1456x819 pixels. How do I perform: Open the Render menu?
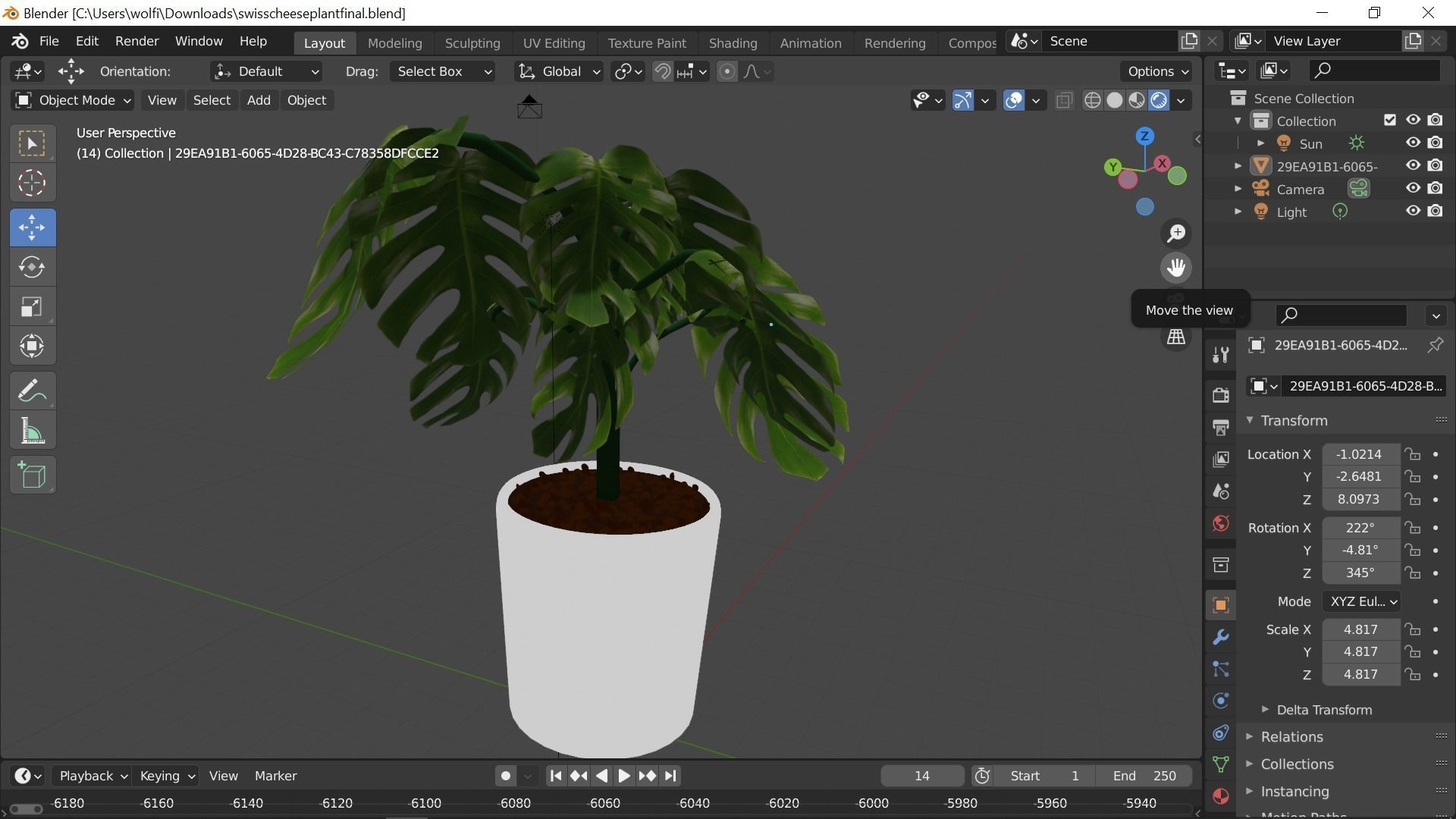tap(136, 41)
